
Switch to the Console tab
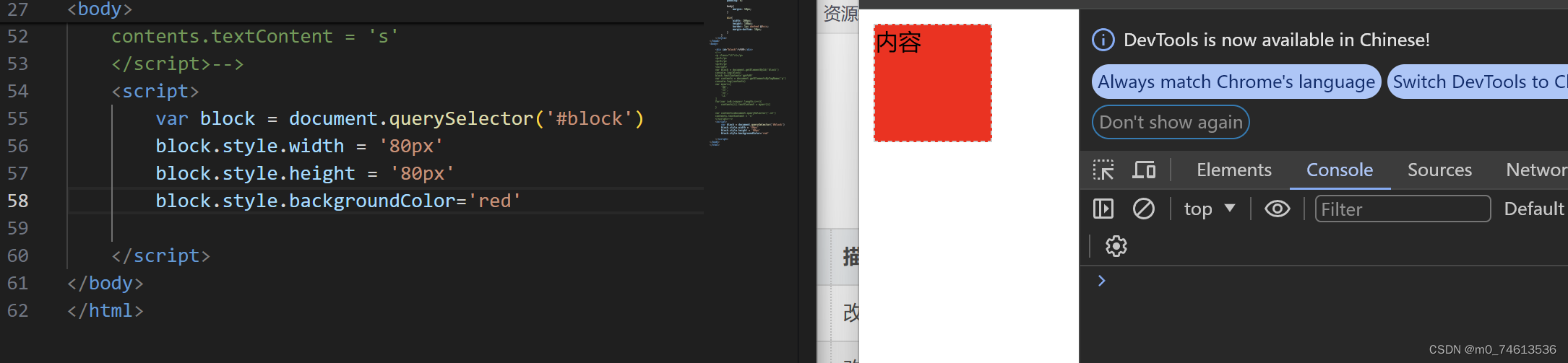1340,170
